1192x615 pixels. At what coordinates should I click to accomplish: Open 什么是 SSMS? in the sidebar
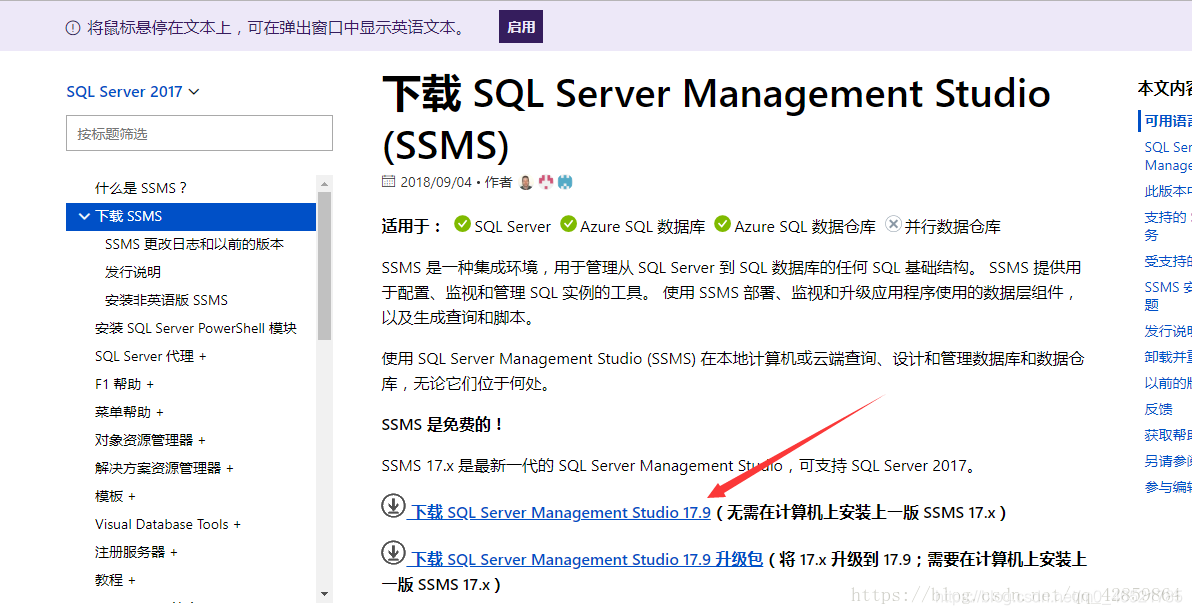click(x=141, y=188)
